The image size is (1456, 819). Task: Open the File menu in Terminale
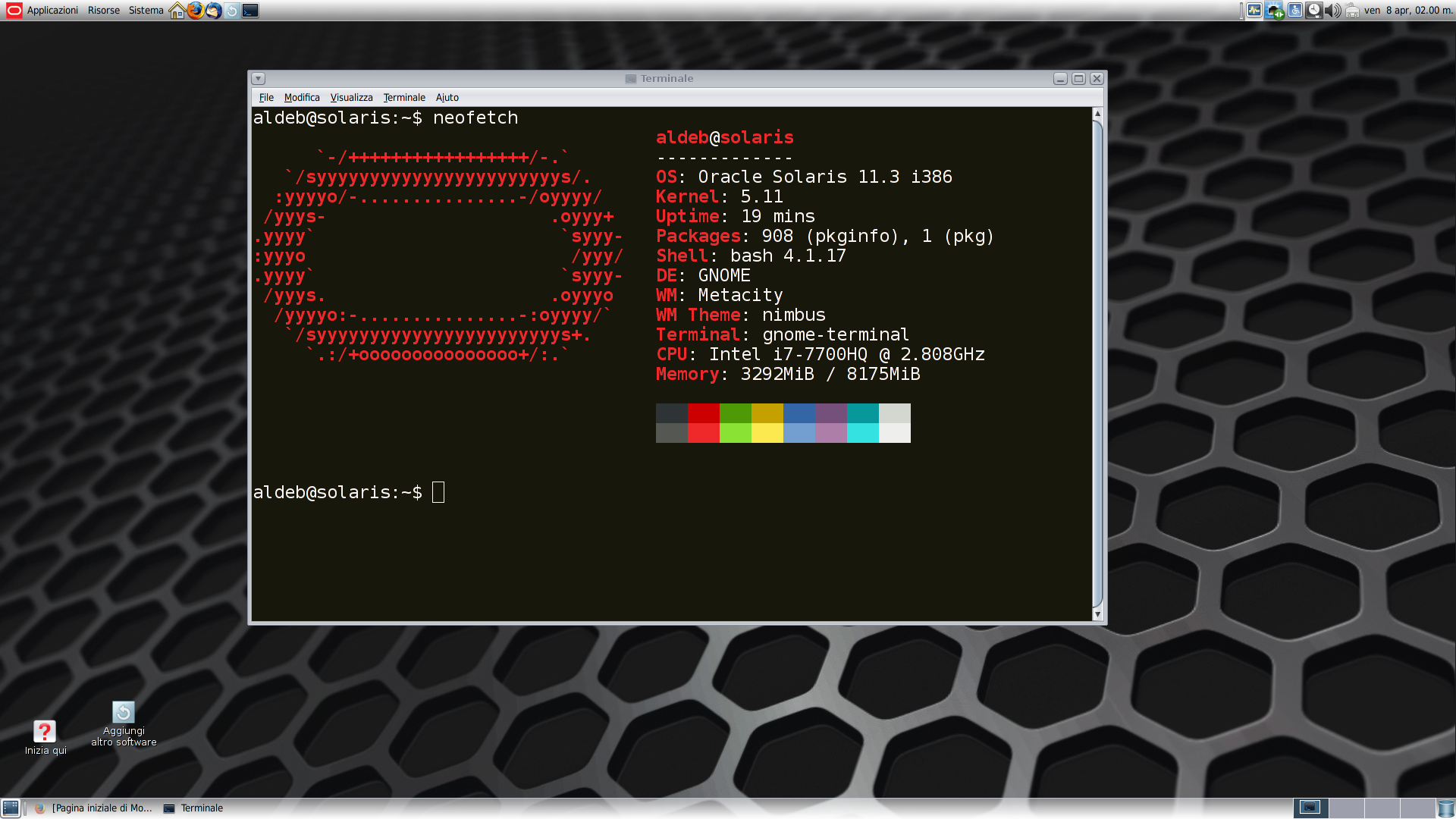tap(266, 98)
